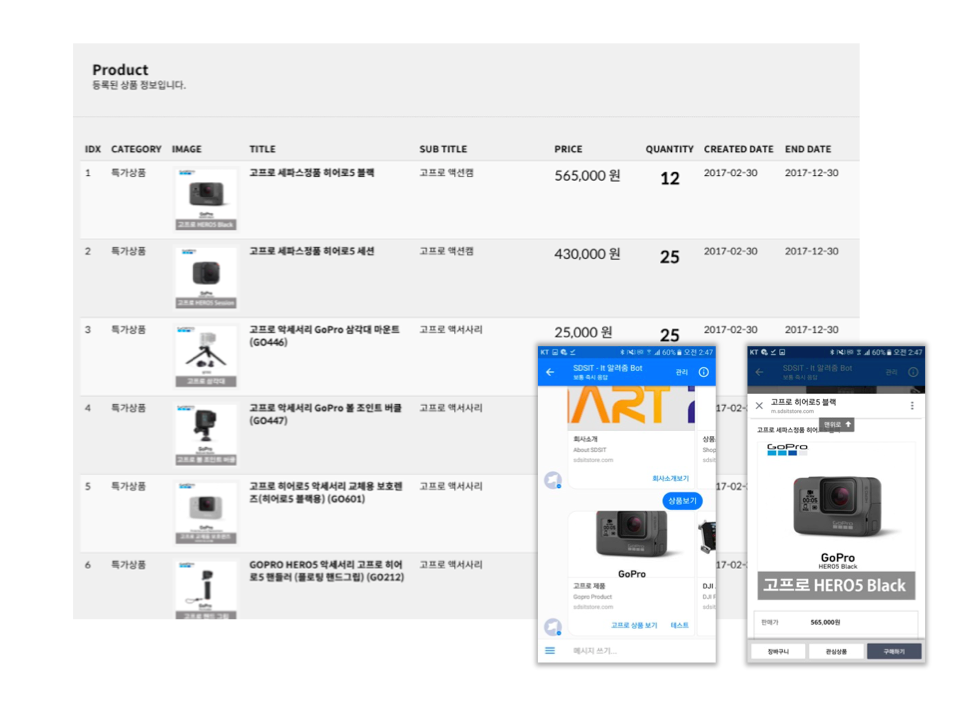Select title 고프로 세파스정품 히어로5 세션
971x702 pixels.
[311, 251]
